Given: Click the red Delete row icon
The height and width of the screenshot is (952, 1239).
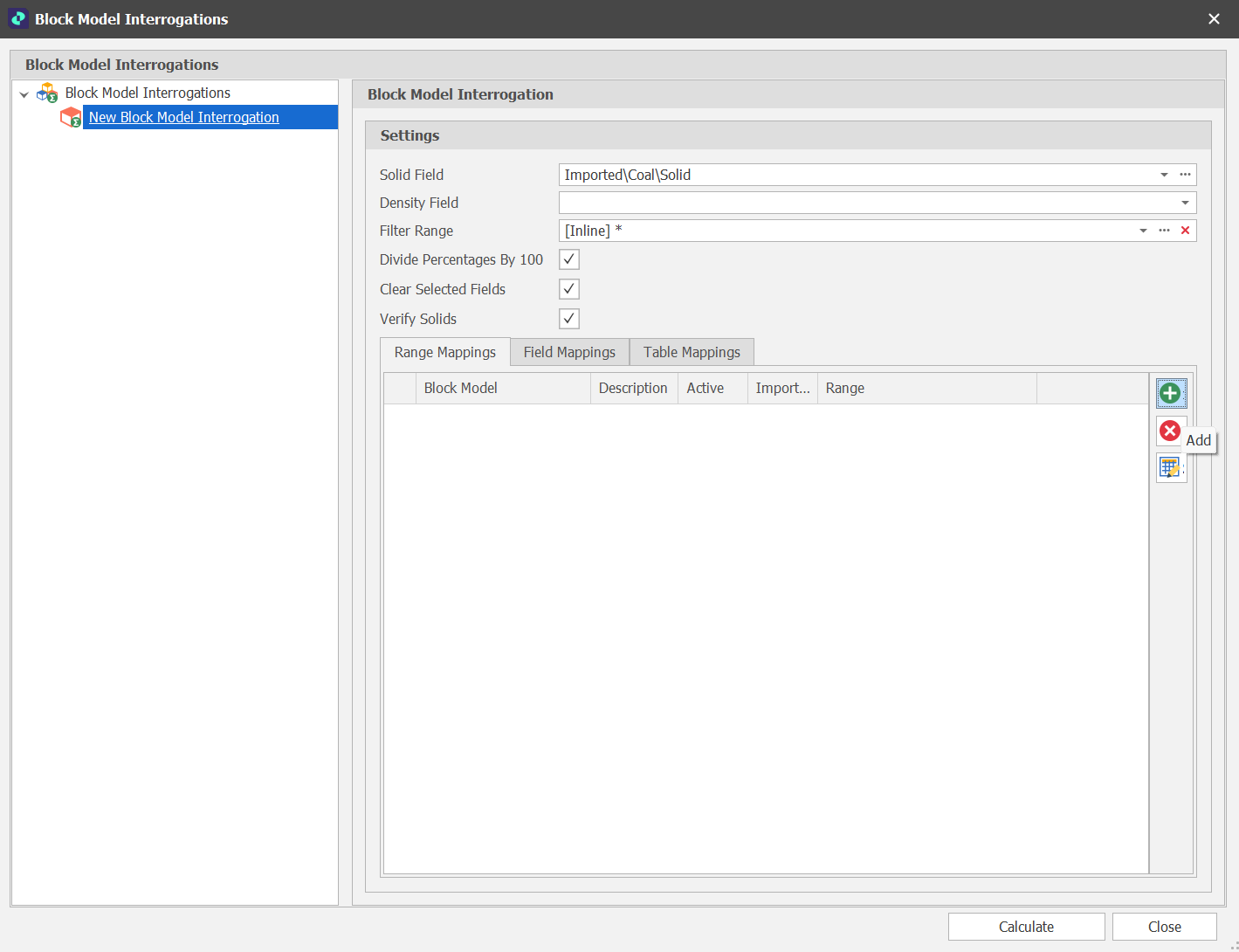Looking at the screenshot, I should [1170, 431].
